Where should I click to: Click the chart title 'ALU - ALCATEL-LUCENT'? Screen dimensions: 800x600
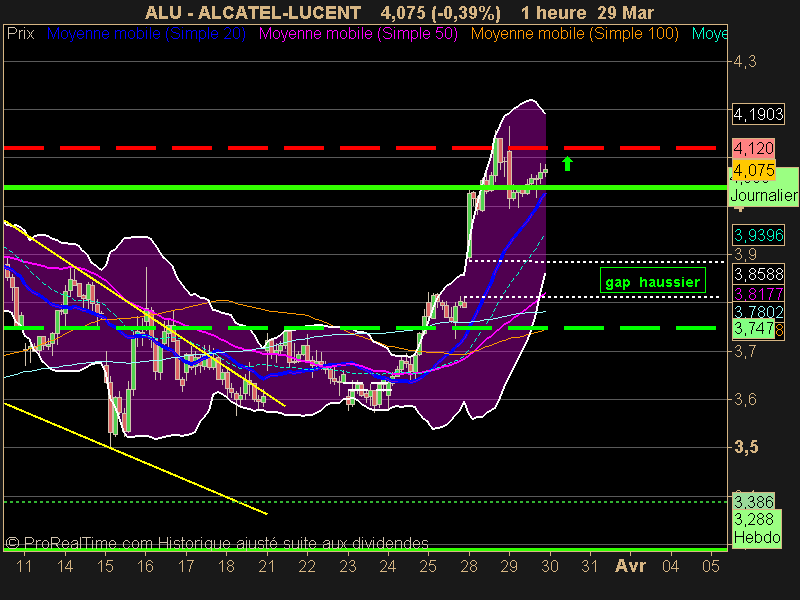pos(253,12)
